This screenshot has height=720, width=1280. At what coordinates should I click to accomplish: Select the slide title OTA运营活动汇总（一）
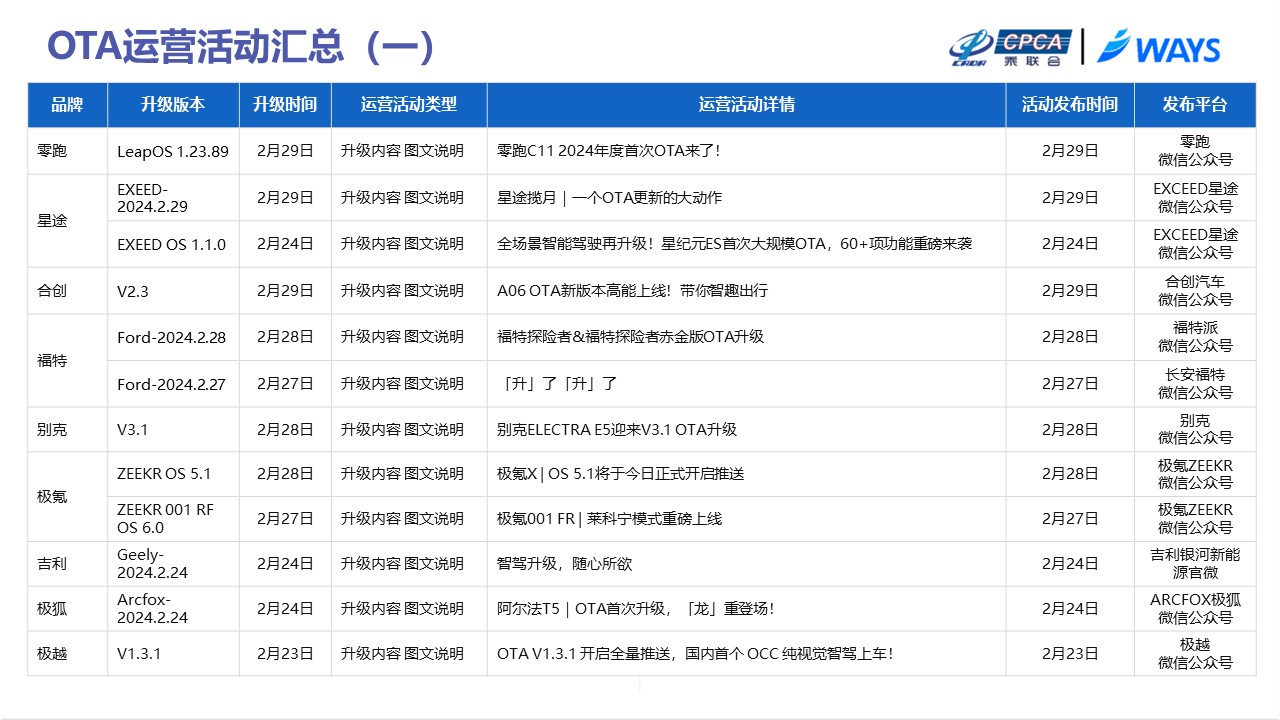pos(241,47)
